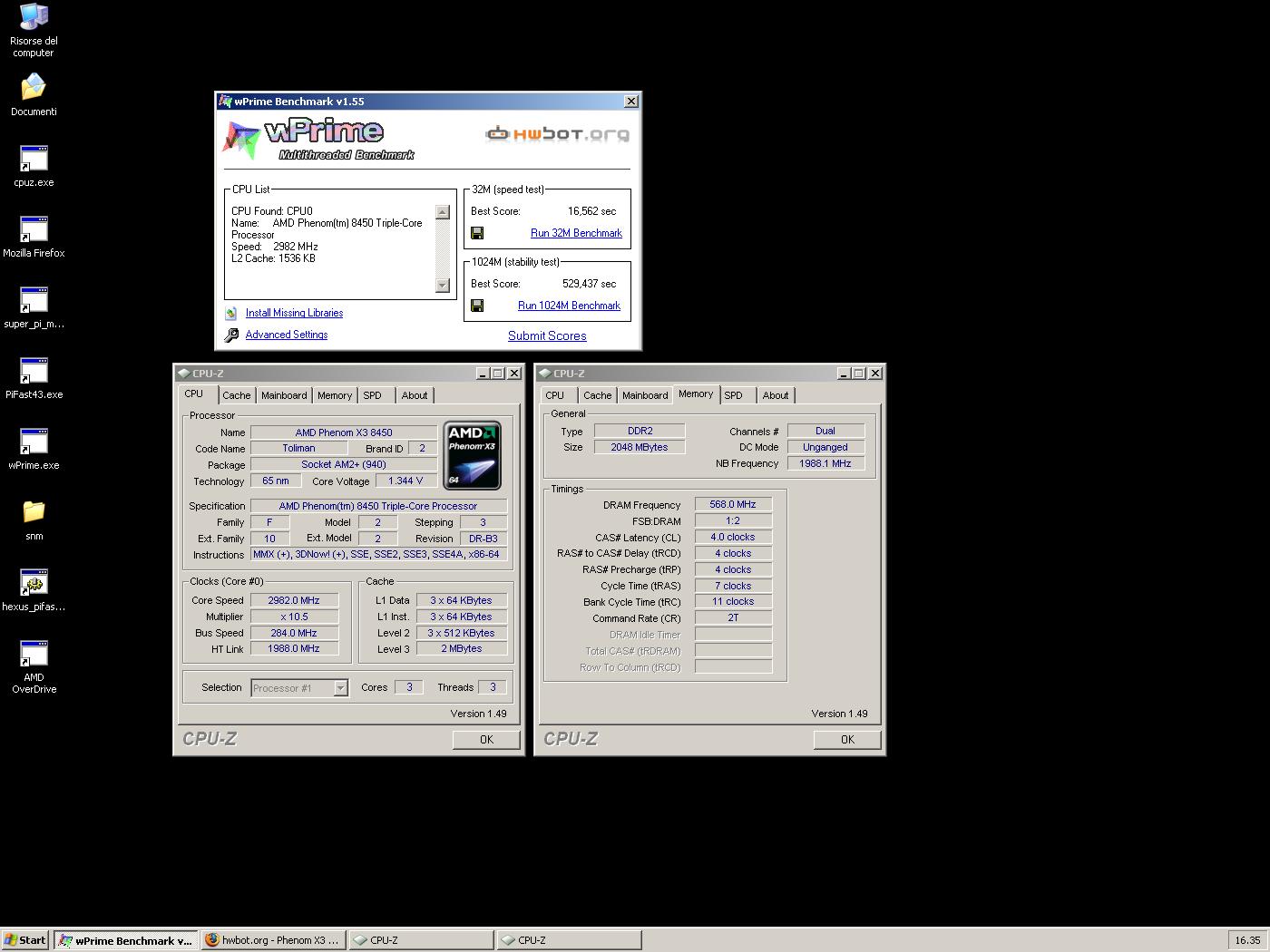Switch to About tab in left CPU-Z
The width and height of the screenshot is (1270, 952).
[415, 395]
